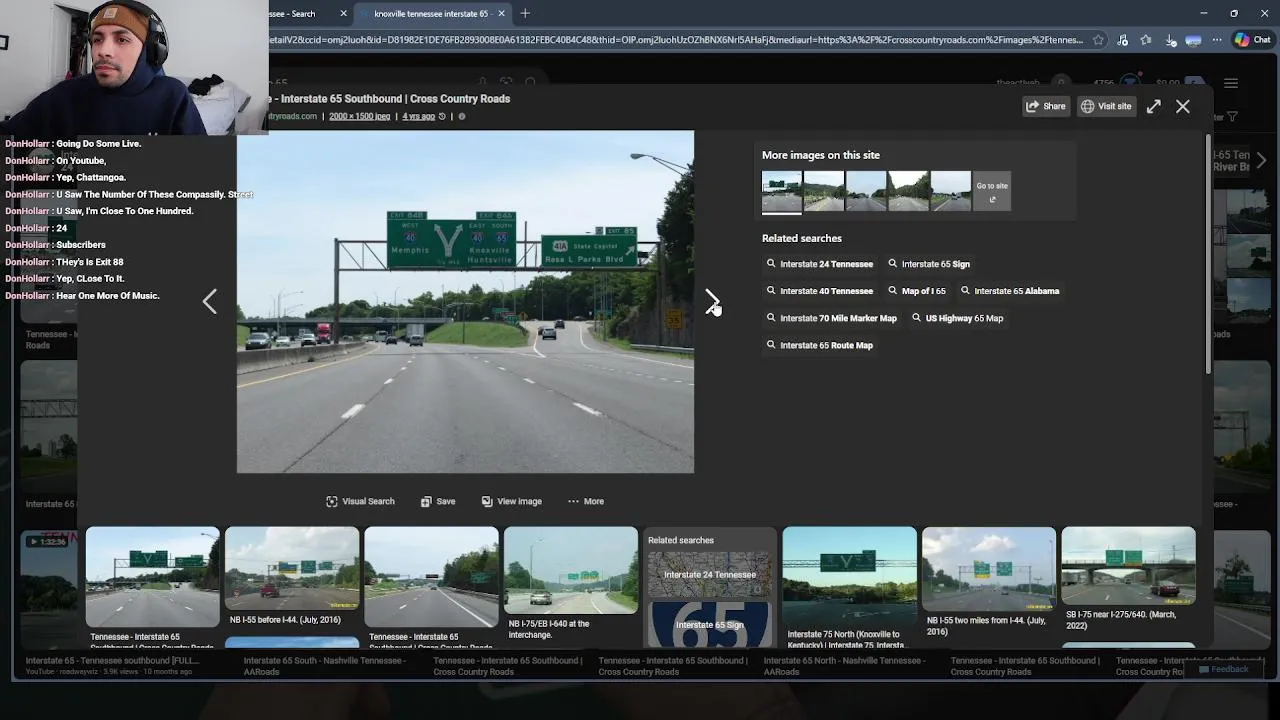Select first thumbnail under More images on this site
Image resolution: width=1280 pixels, height=720 pixels.
781,191
